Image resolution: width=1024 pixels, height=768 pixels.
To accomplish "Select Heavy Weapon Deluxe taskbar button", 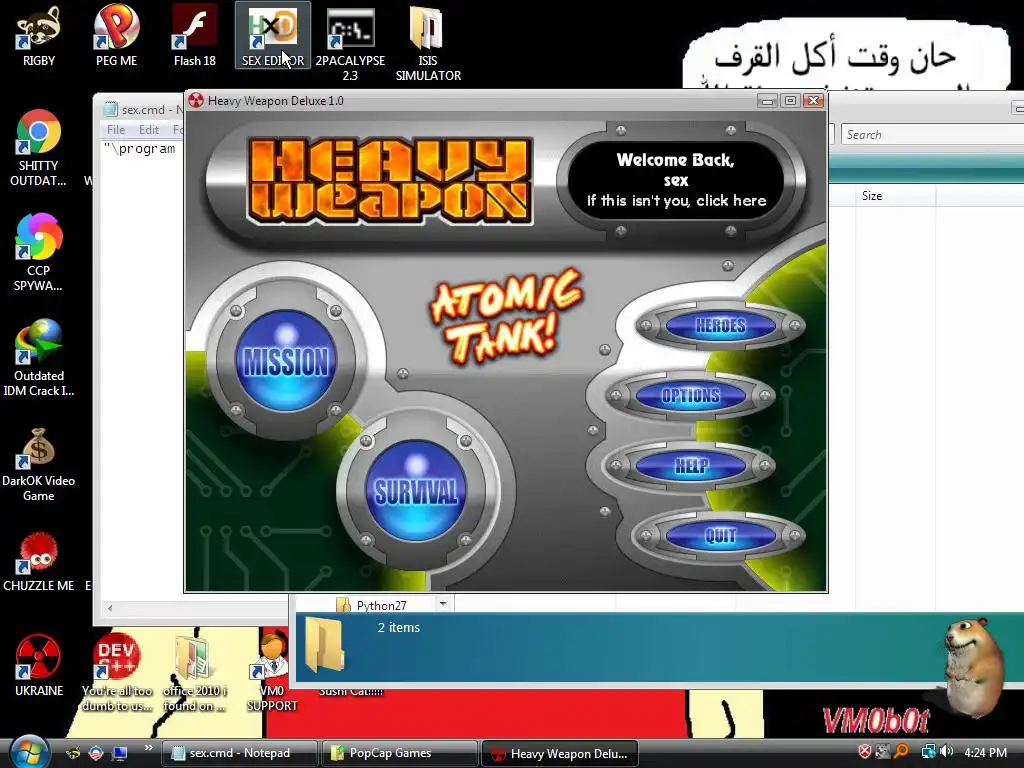I will click(559, 753).
